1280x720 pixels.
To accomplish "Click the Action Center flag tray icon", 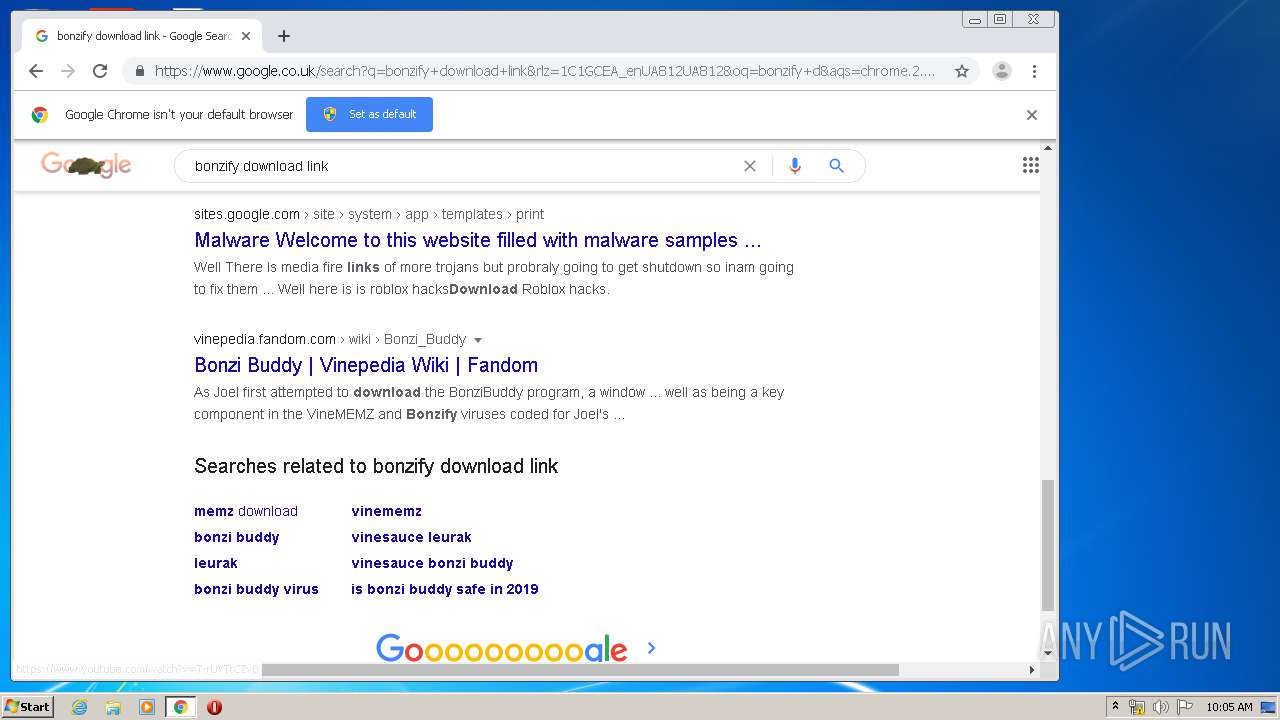I will click(1185, 707).
